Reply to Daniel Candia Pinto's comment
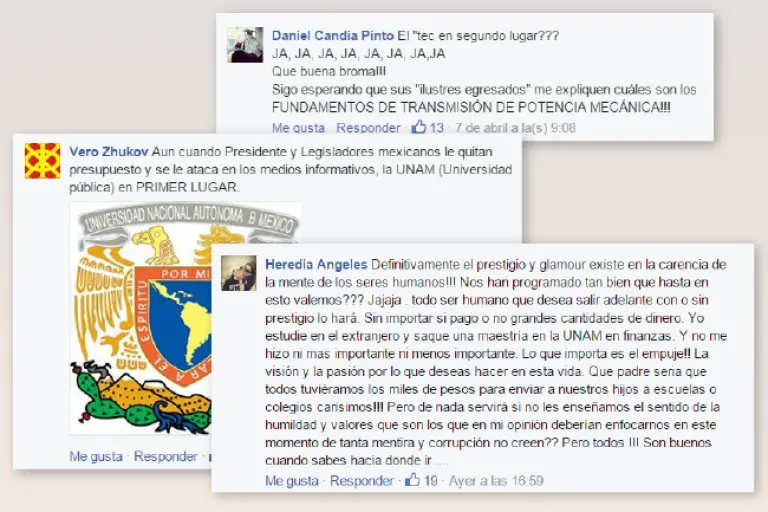This screenshot has height=512, width=768. click(x=368, y=128)
